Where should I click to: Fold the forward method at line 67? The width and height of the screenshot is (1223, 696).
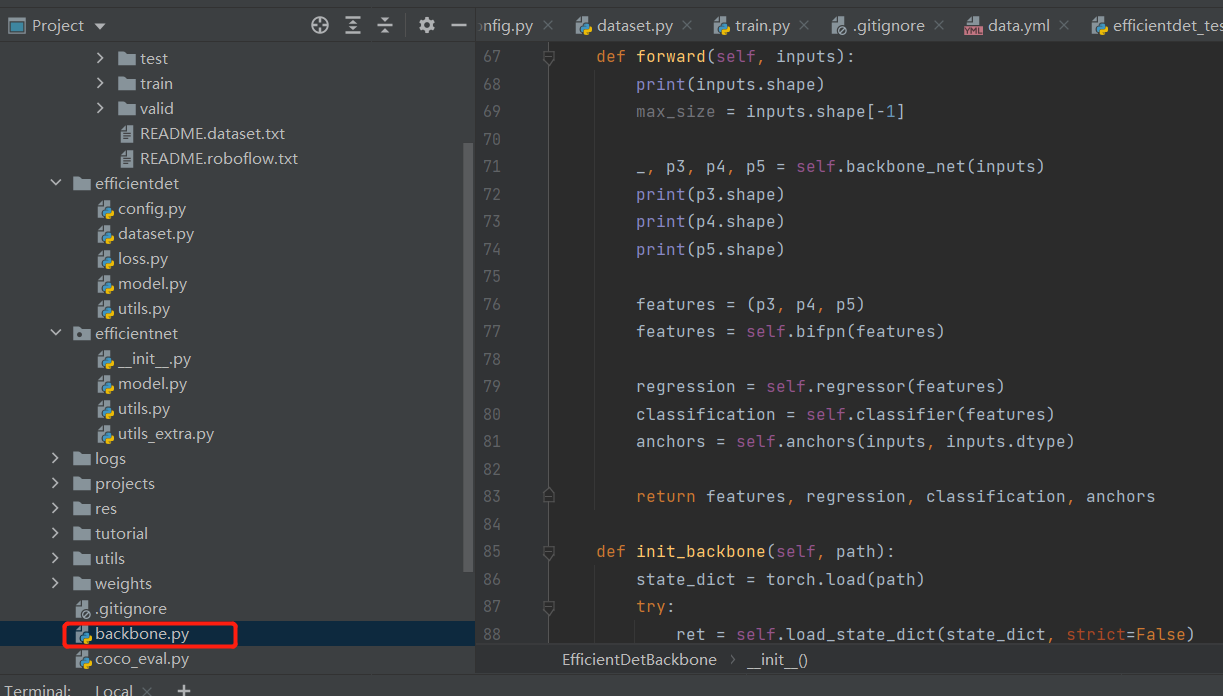548,57
